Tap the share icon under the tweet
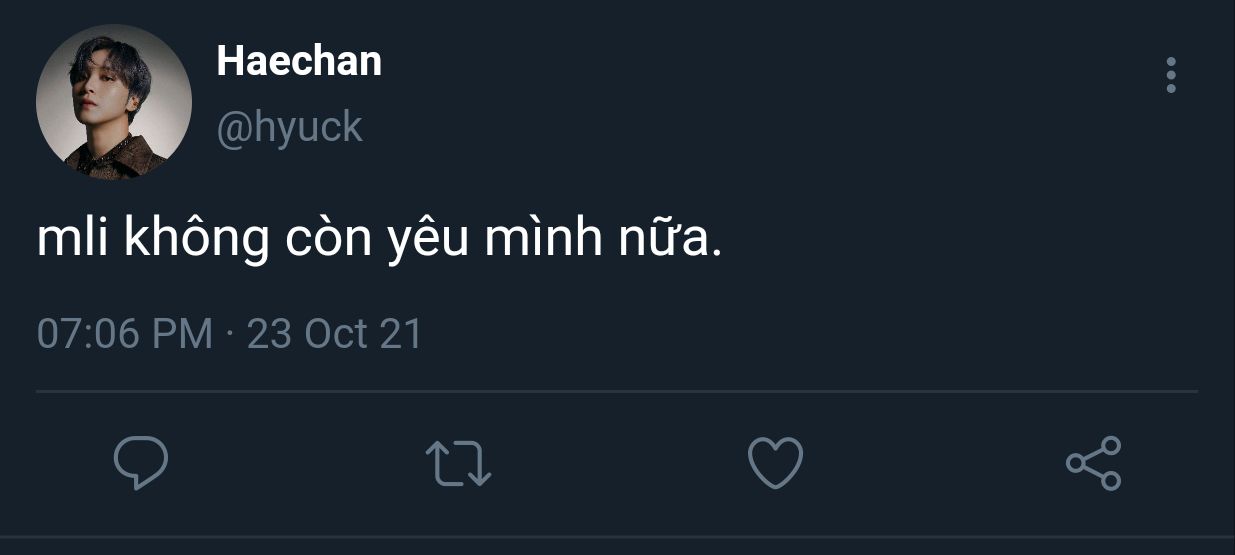 click(x=1093, y=463)
